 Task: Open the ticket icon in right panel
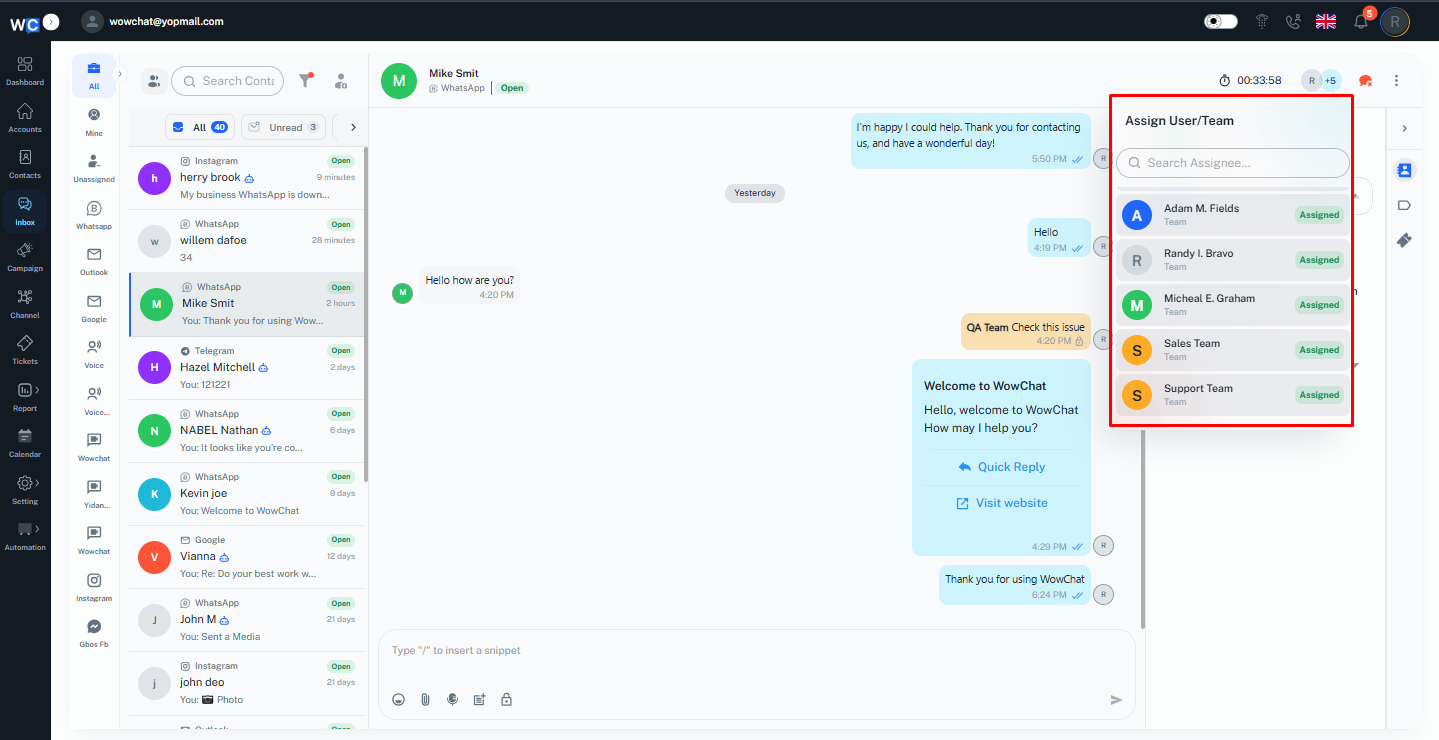(x=1404, y=240)
